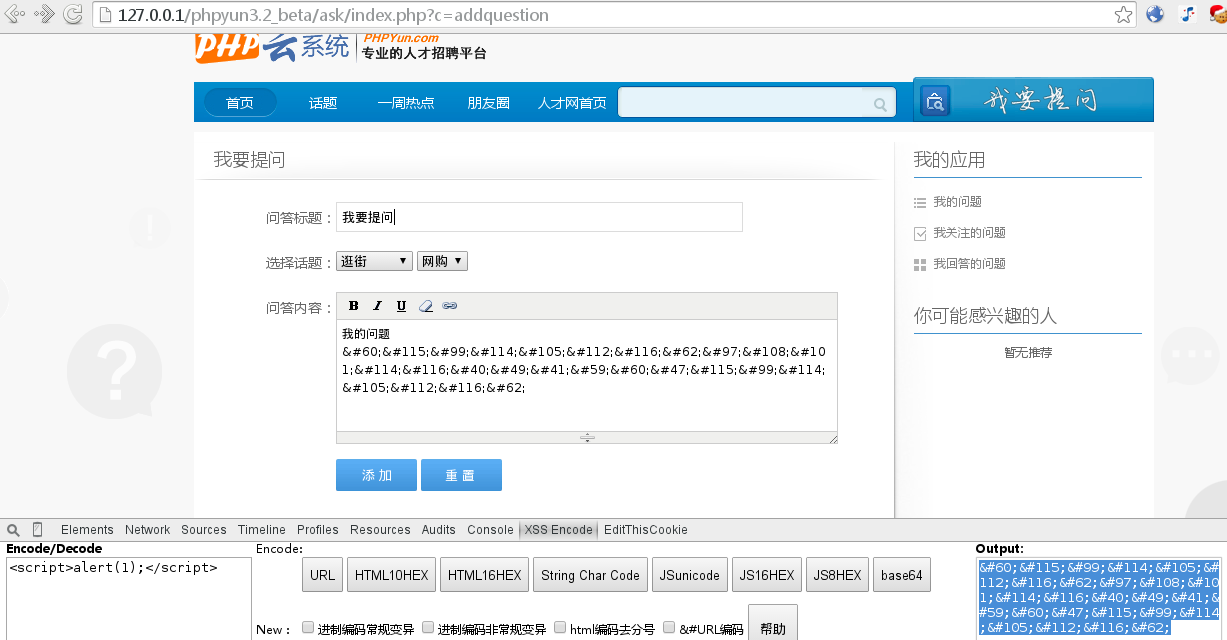Check the 进制编码非常规变异 option
1227x640 pixels.
[x=428, y=628]
